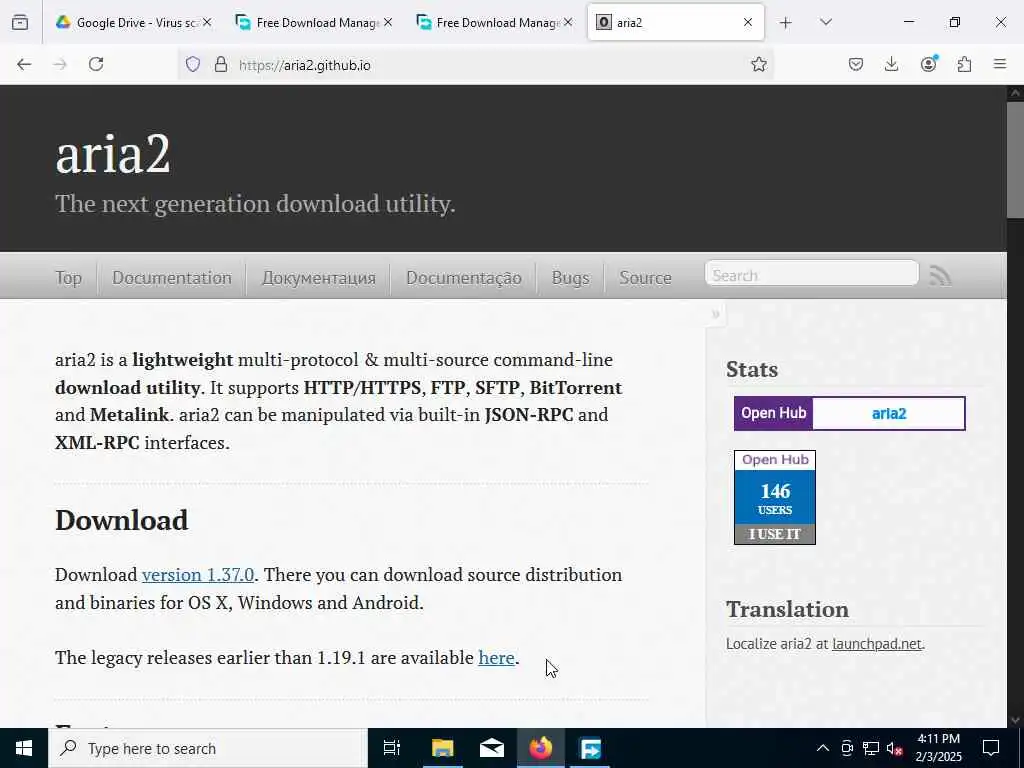Open legacy releases 'here' link
The height and width of the screenshot is (768, 1024).
tap(496, 658)
